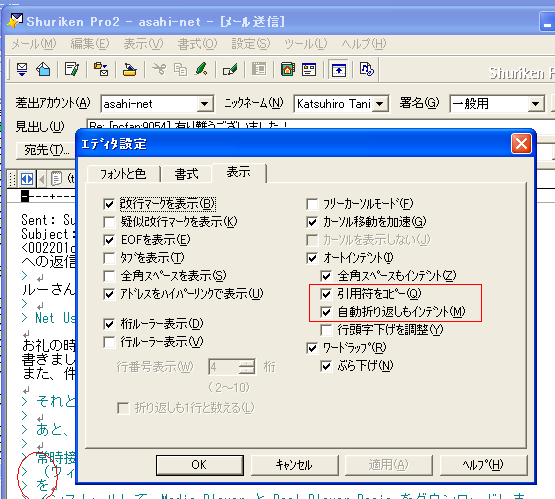Click the business card window icon
555x499 pixels.
point(309,69)
